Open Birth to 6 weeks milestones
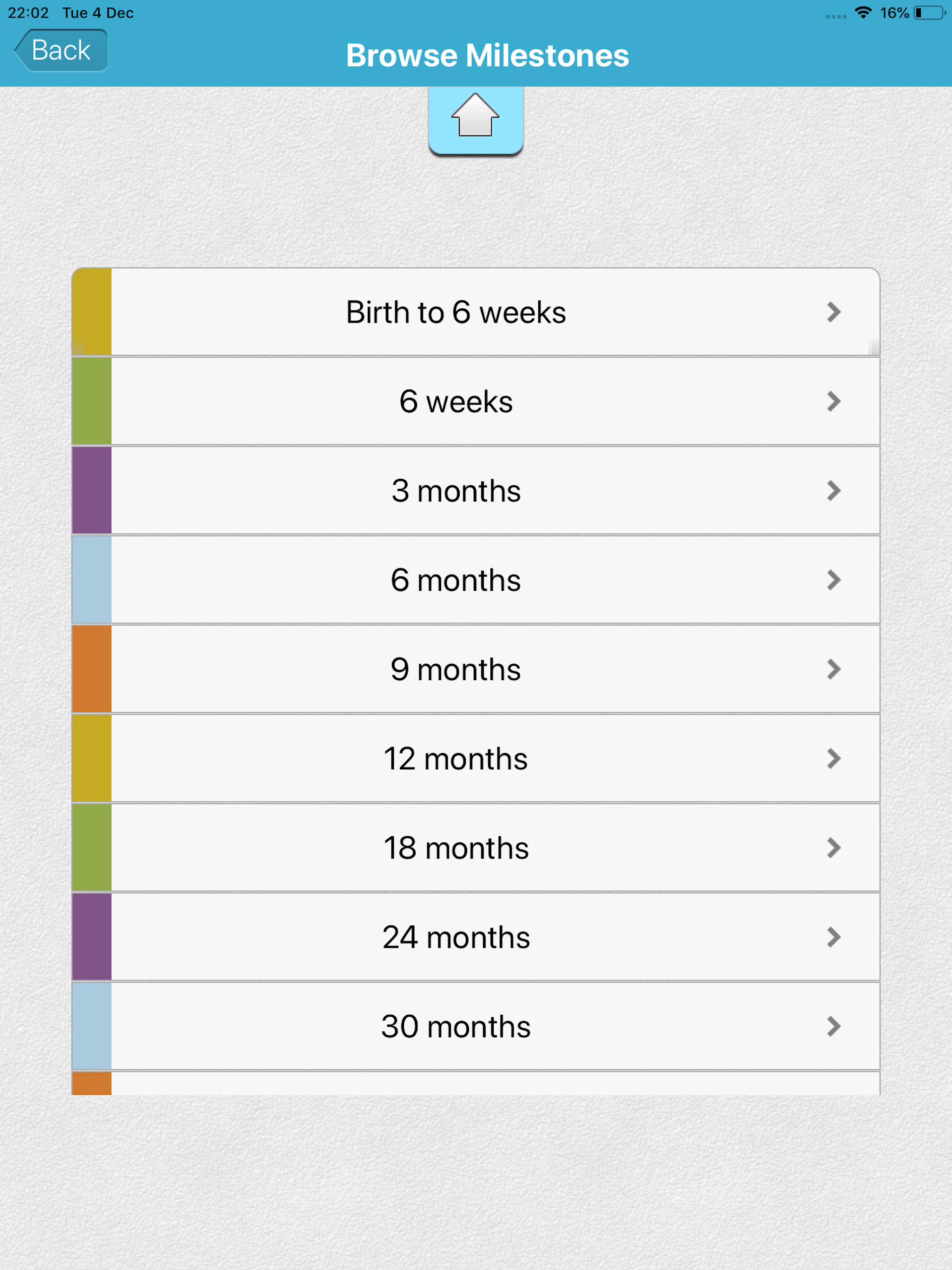 click(456, 312)
